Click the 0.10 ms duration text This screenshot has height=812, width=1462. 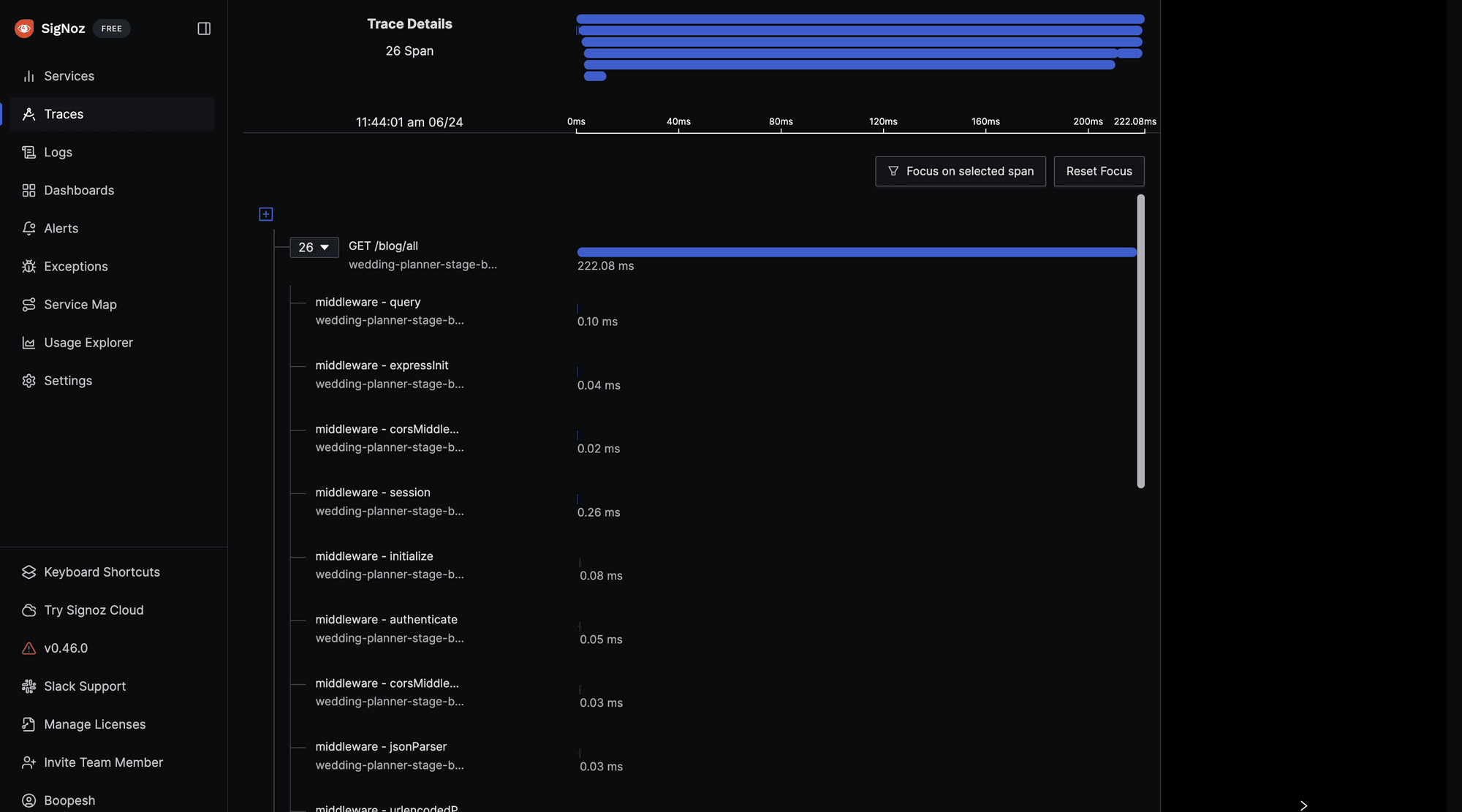[x=597, y=322]
